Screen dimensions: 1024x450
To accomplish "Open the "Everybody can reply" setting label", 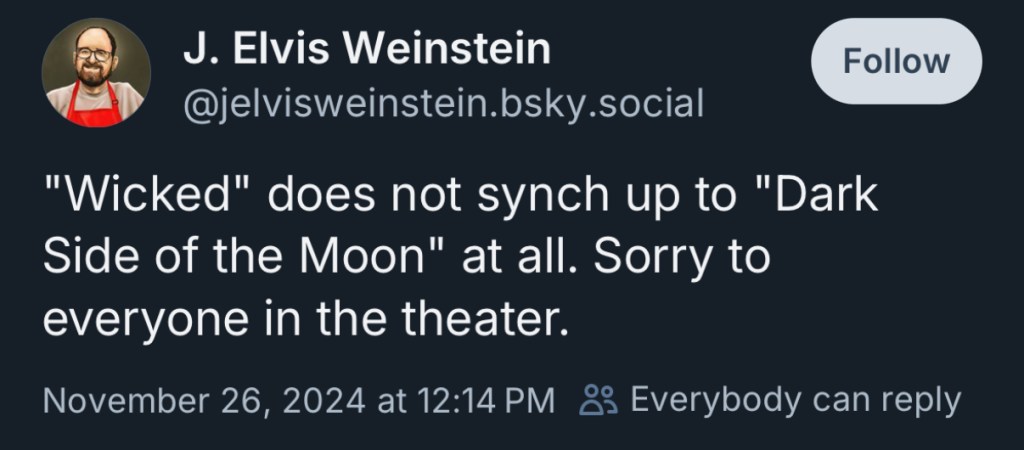I will pos(795,400).
